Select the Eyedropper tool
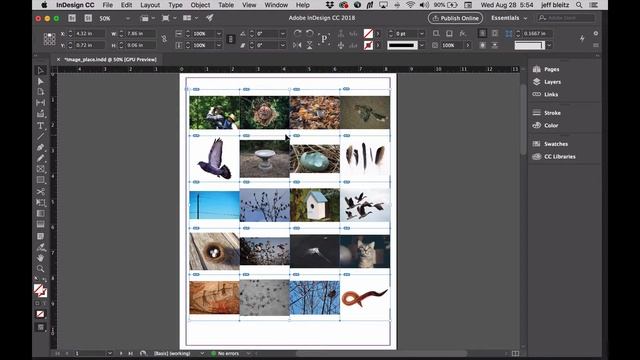Image resolution: width=640 pixels, height=360 pixels. (40, 247)
